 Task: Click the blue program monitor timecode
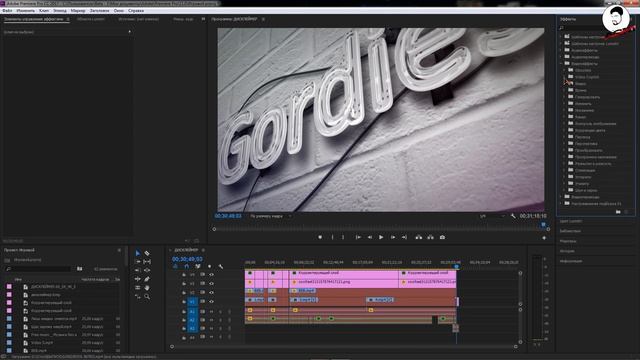click(x=228, y=216)
